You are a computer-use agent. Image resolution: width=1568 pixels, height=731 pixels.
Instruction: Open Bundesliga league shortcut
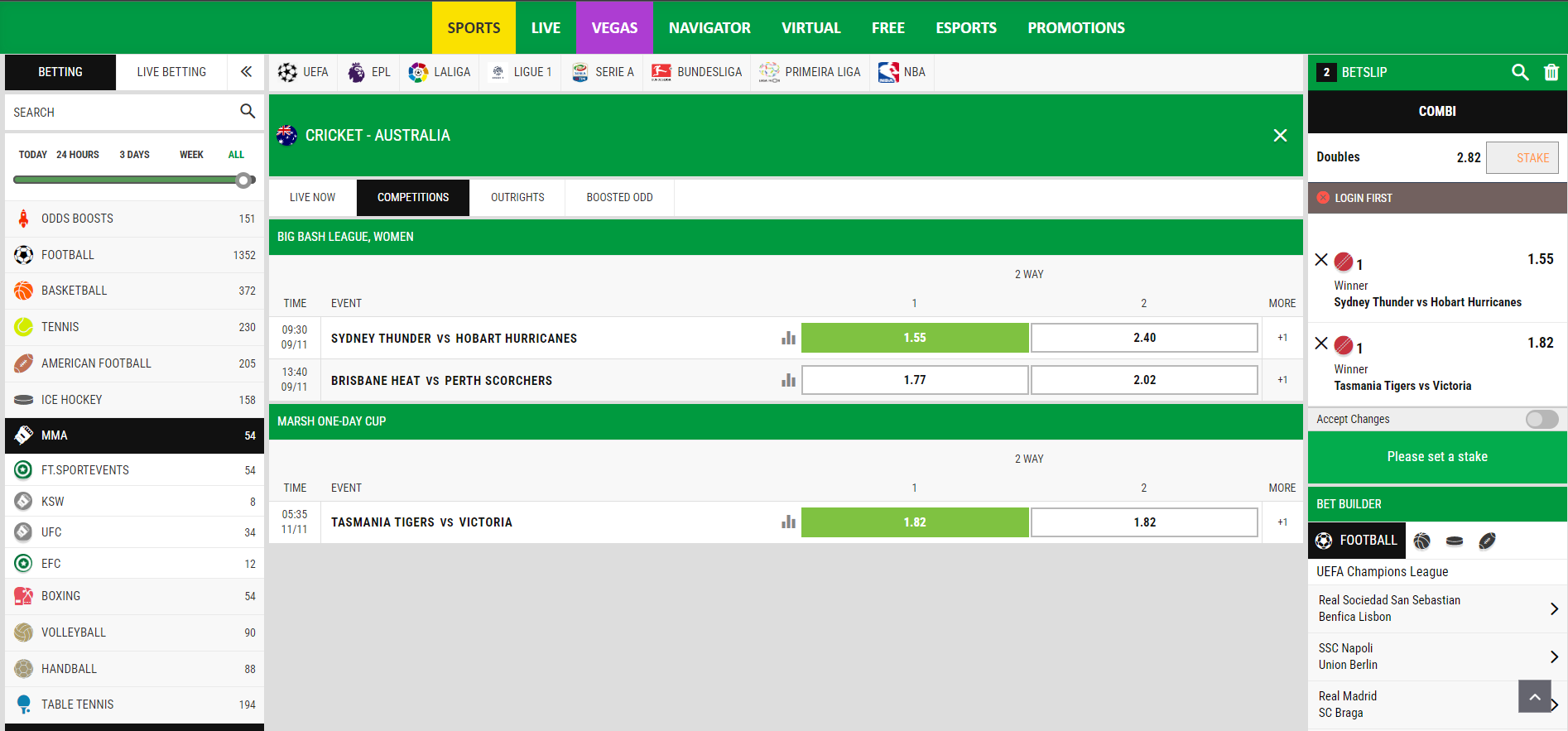697,72
